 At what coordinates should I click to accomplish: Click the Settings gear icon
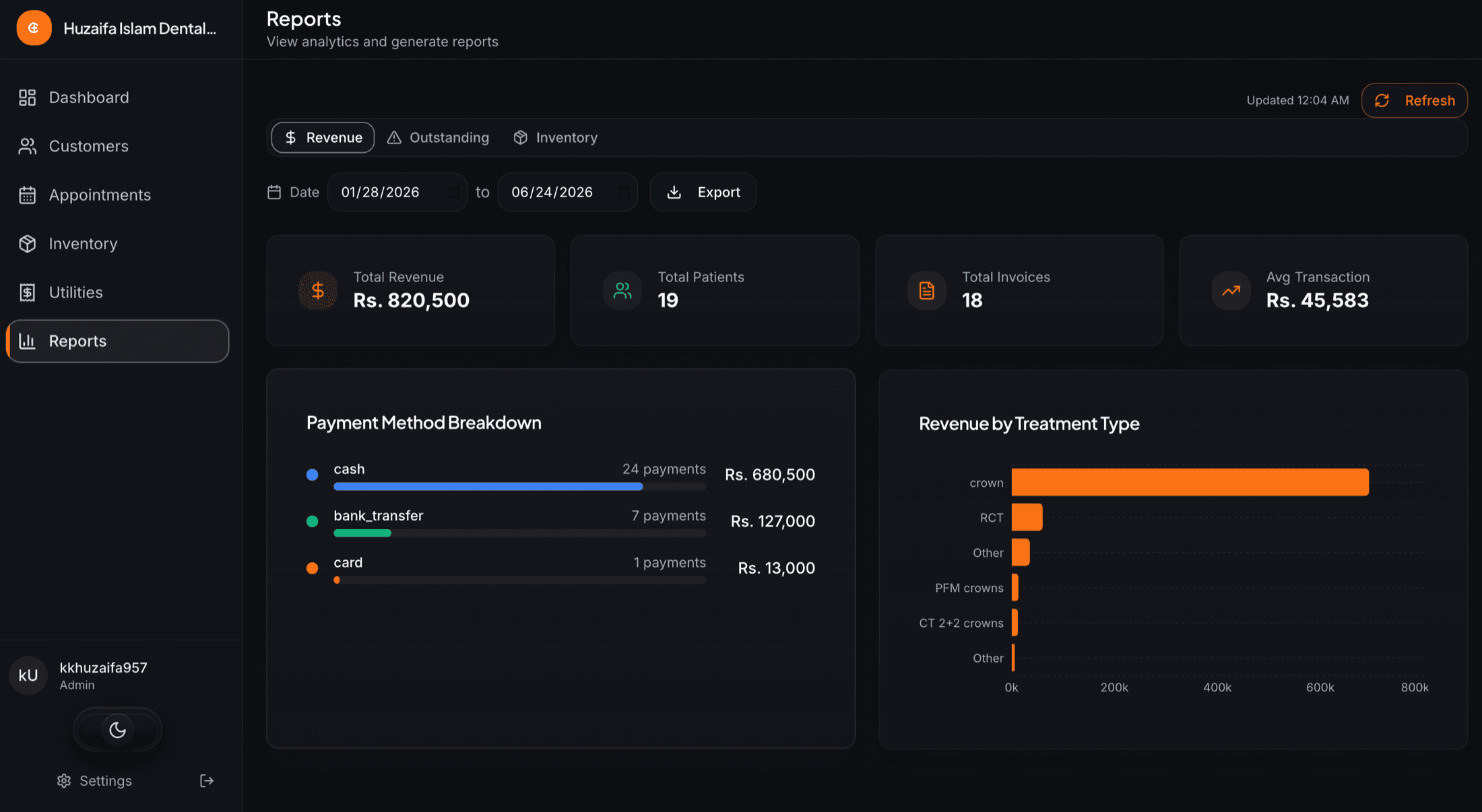click(64, 780)
